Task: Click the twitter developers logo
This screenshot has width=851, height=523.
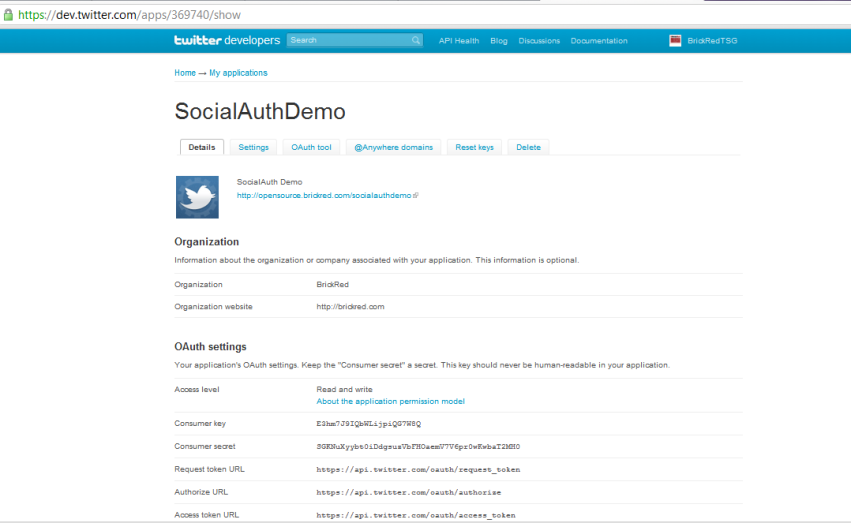Action: 227,40
